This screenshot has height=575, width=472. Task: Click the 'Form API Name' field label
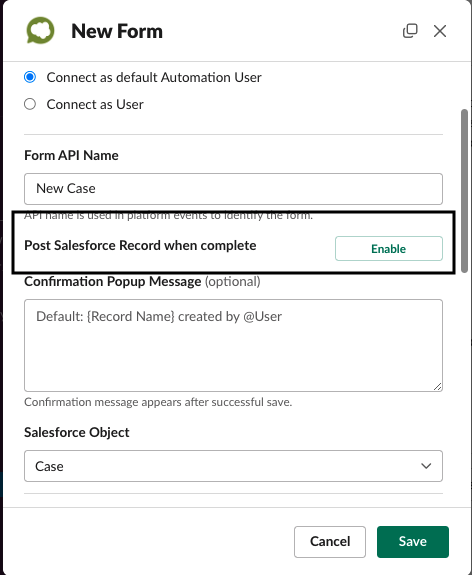pos(71,155)
